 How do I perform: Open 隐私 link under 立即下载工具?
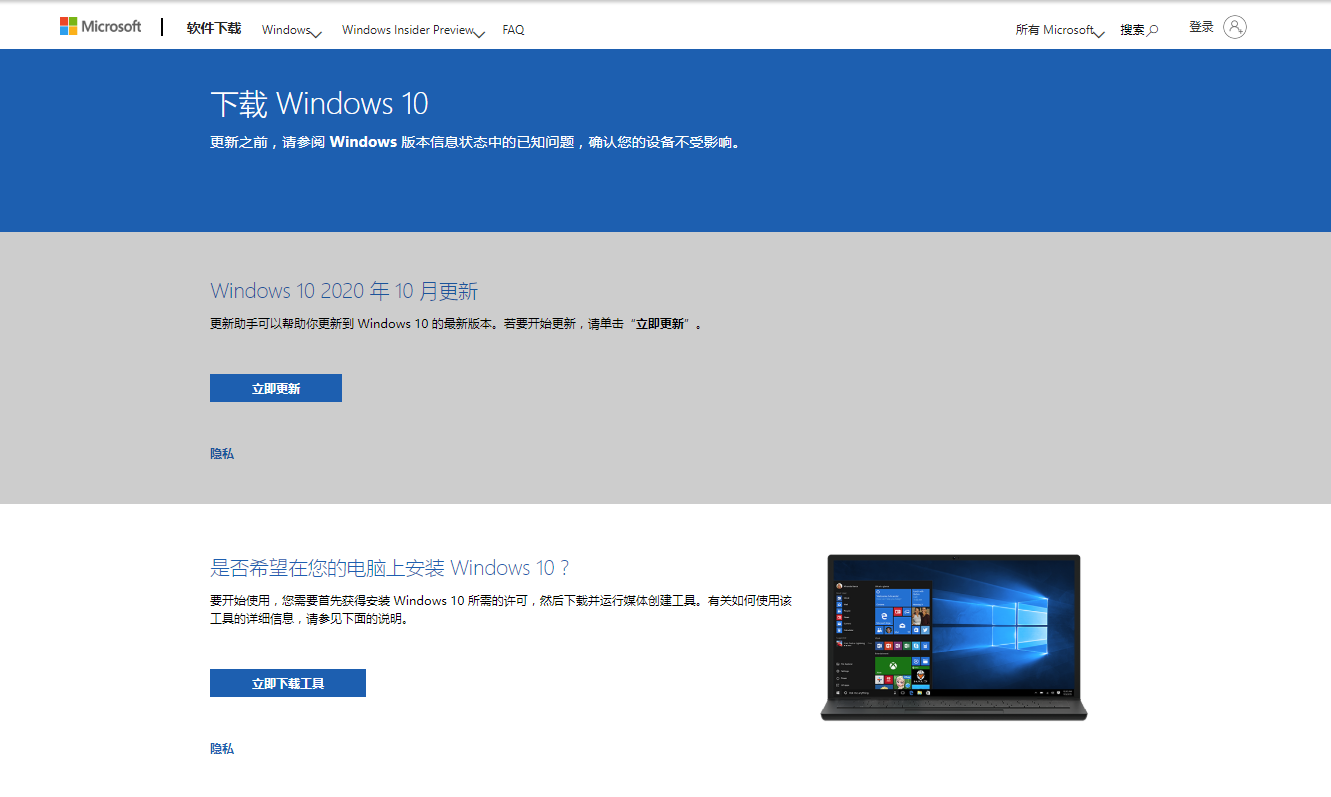click(x=222, y=748)
